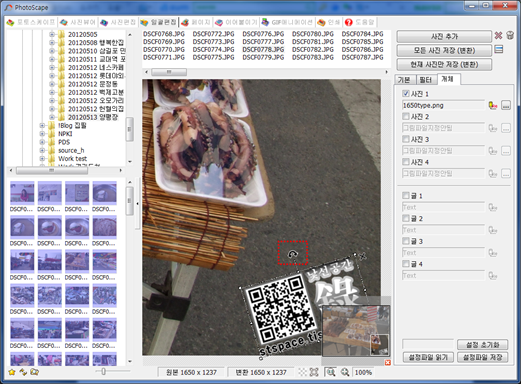Click the 설정 초기화 button
The width and height of the screenshot is (521, 384).
(482, 344)
